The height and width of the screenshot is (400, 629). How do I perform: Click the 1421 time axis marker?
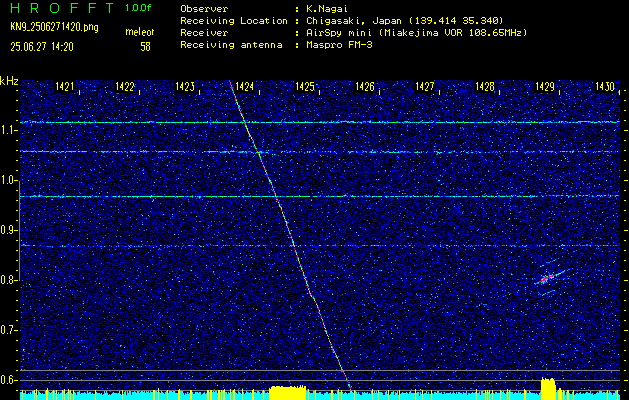click(65, 86)
